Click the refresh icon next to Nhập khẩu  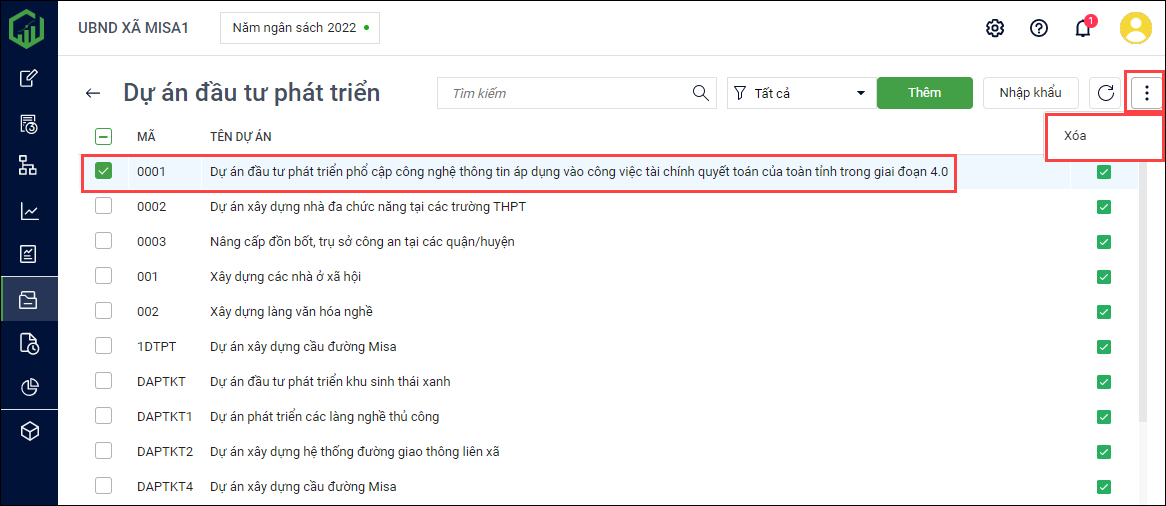[1105, 93]
